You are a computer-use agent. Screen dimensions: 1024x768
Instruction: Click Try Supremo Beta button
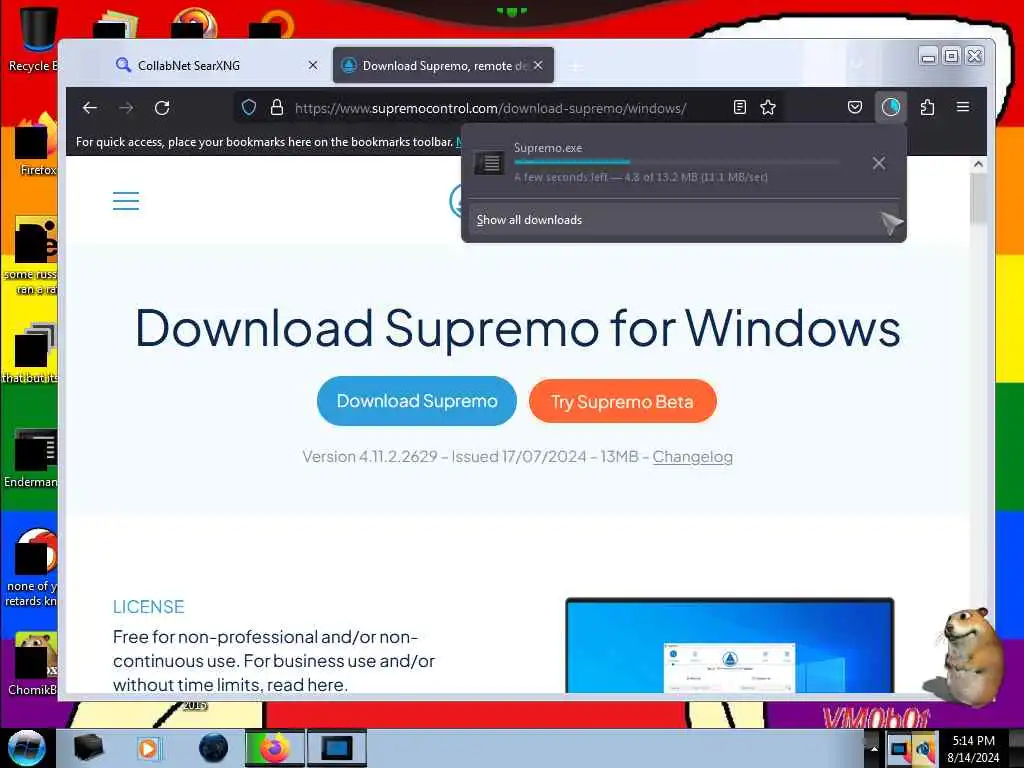pos(622,401)
